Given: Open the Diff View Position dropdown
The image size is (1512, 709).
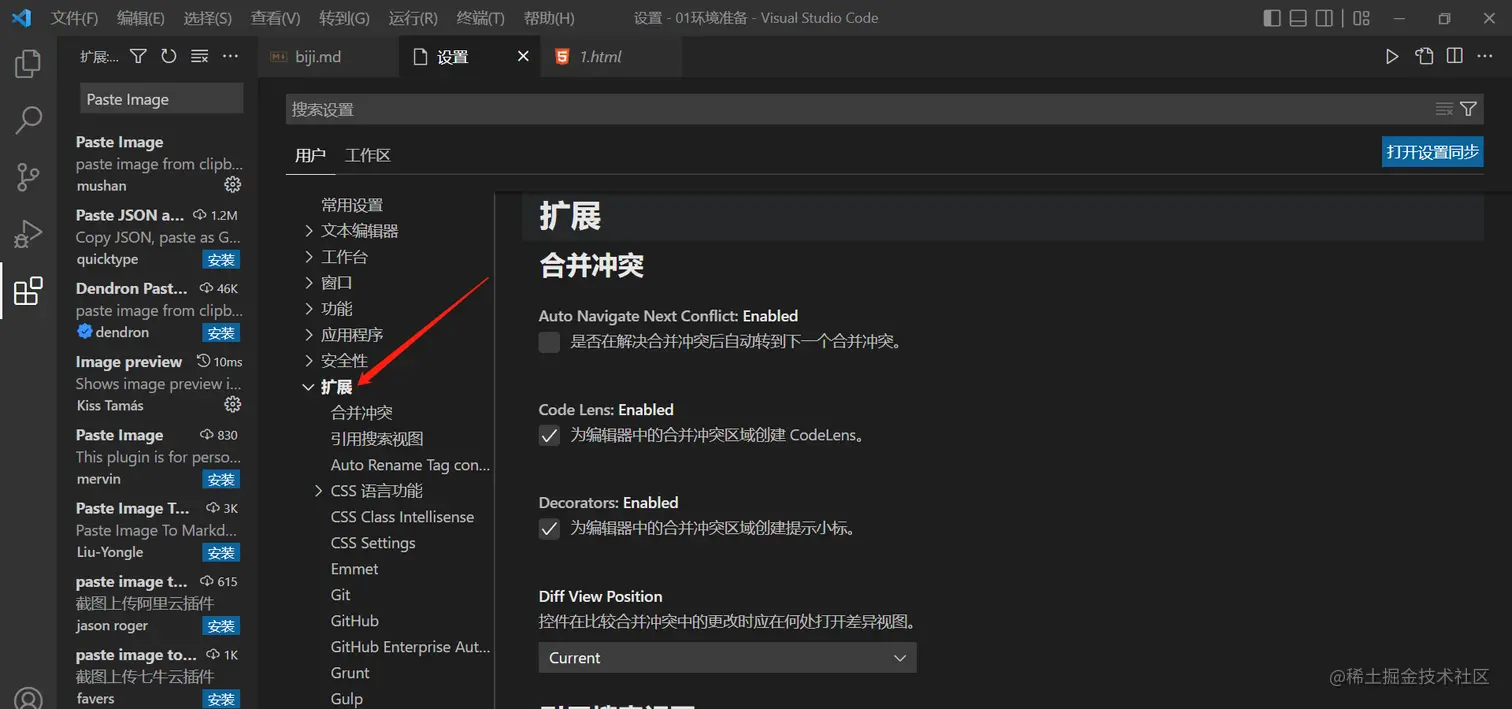Looking at the screenshot, I should pos(727,658).
